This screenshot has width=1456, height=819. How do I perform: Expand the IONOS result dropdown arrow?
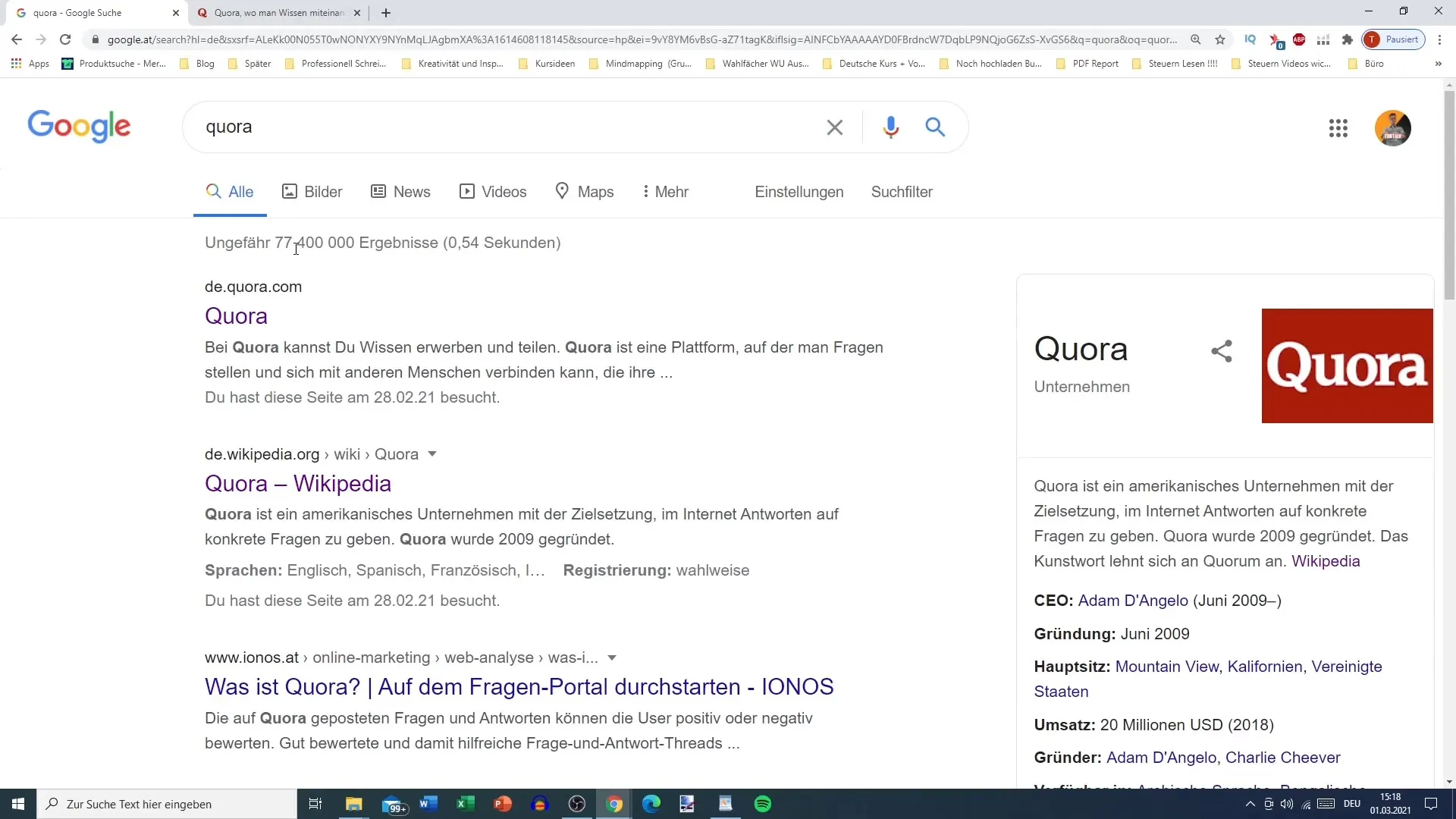(613, 657)
